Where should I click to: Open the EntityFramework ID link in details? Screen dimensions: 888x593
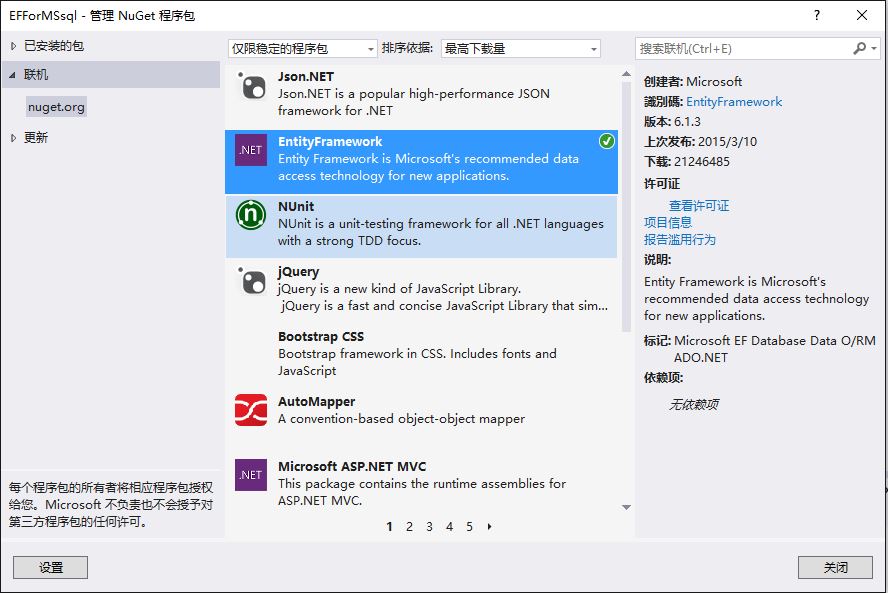click(734, 102)
